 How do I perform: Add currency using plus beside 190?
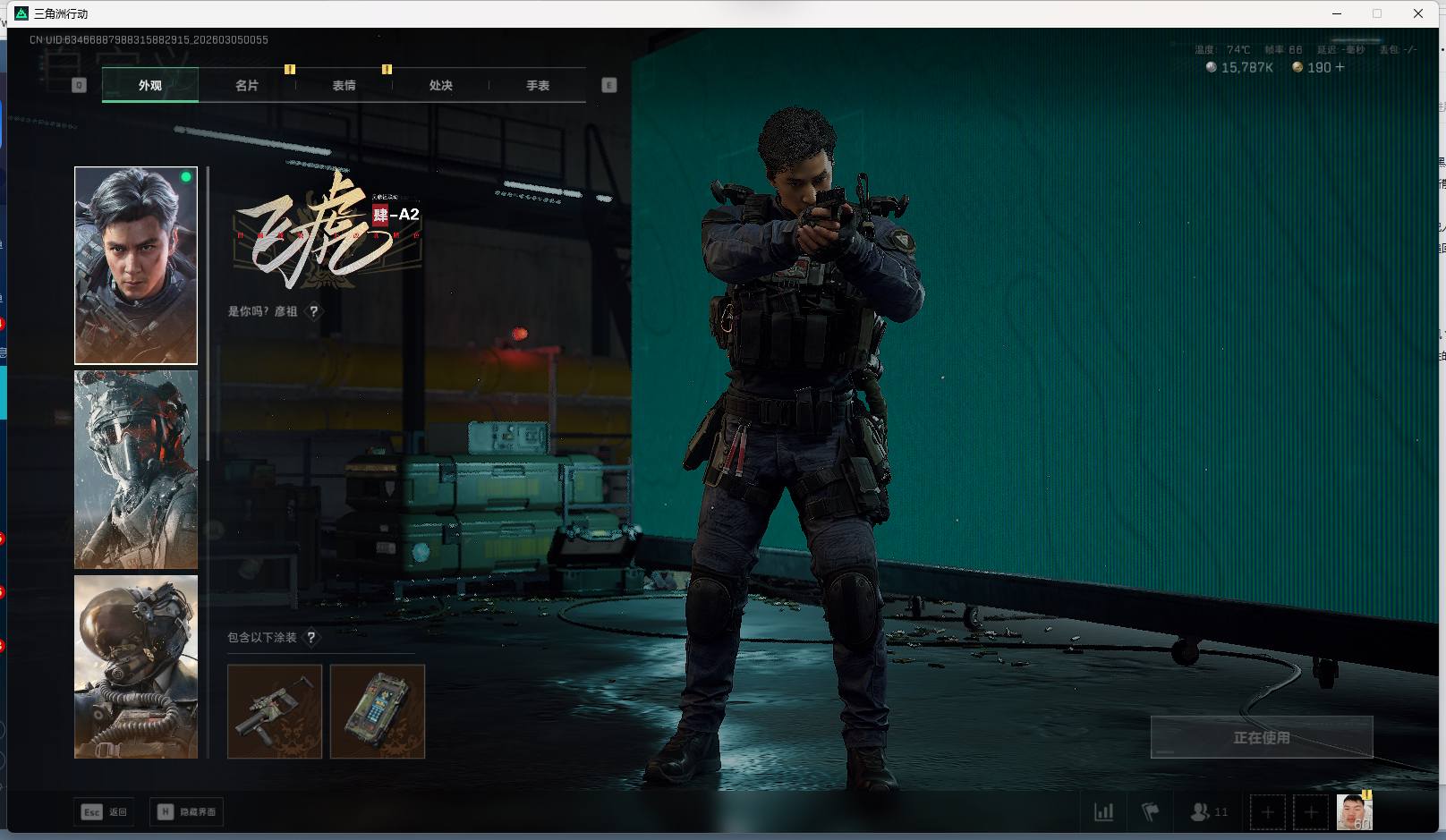(1340, 68)
